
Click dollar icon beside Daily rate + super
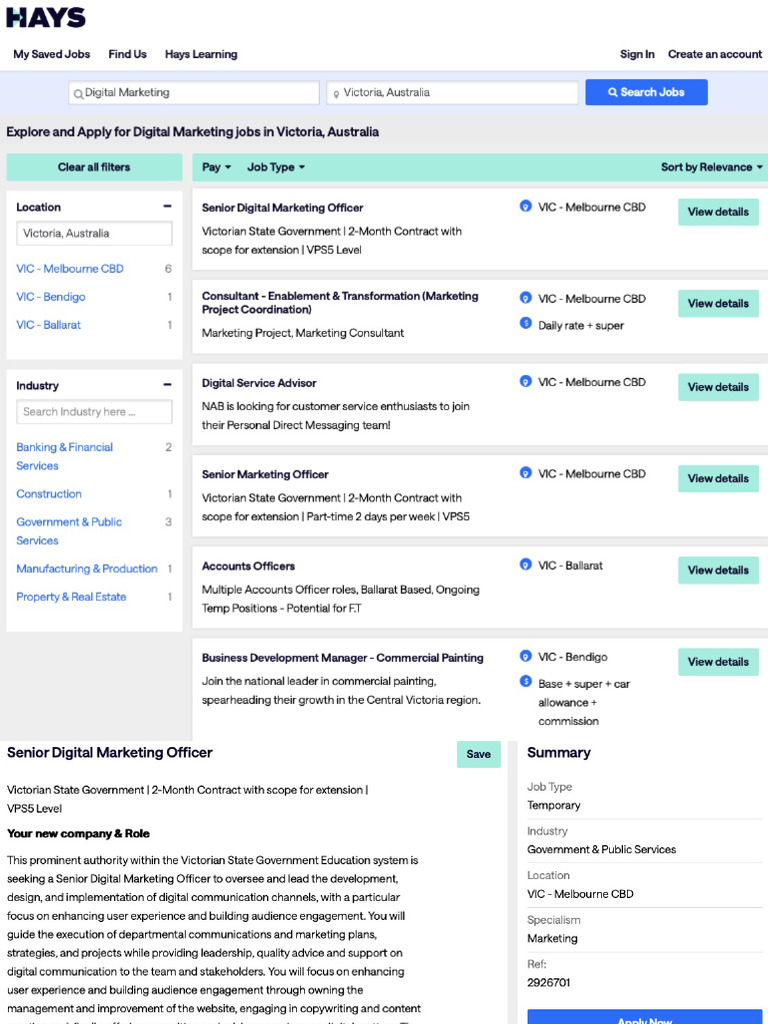click(526, 324)
